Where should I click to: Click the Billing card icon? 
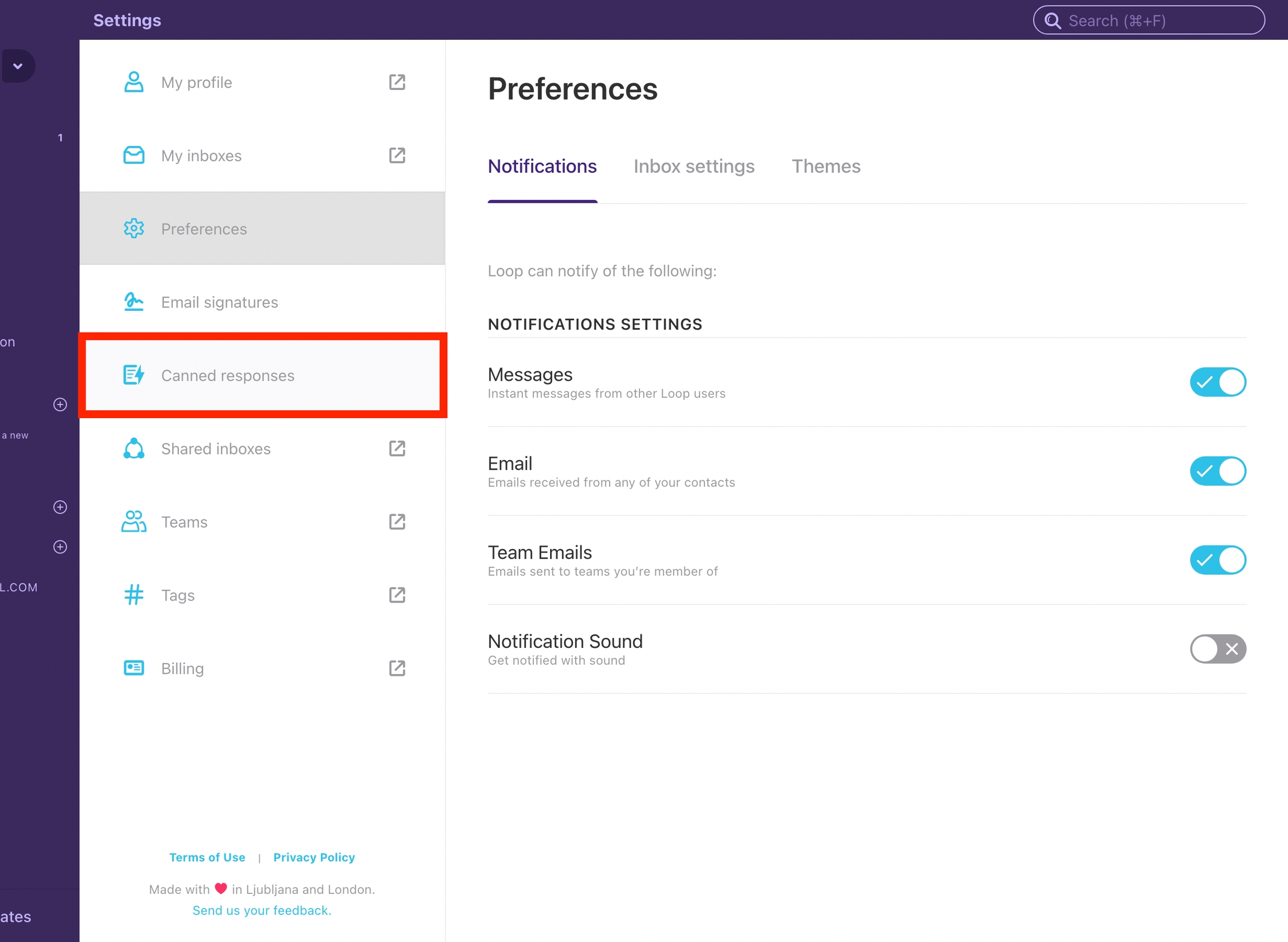pyautogui.click(x=134, y=668)
